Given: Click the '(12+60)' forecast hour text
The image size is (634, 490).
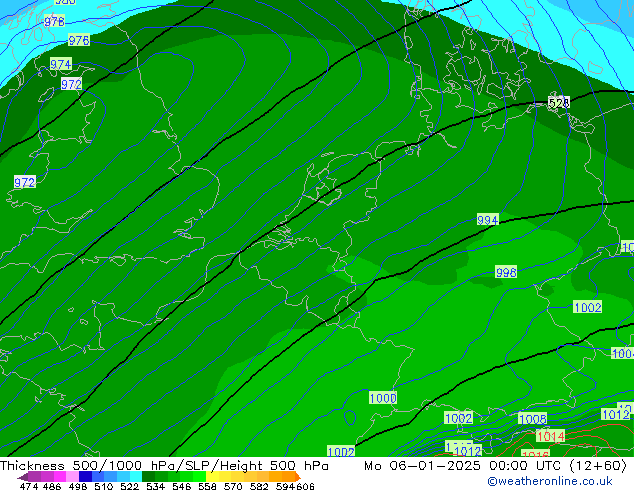Looking at the screenshot, I should pos(598,466).
